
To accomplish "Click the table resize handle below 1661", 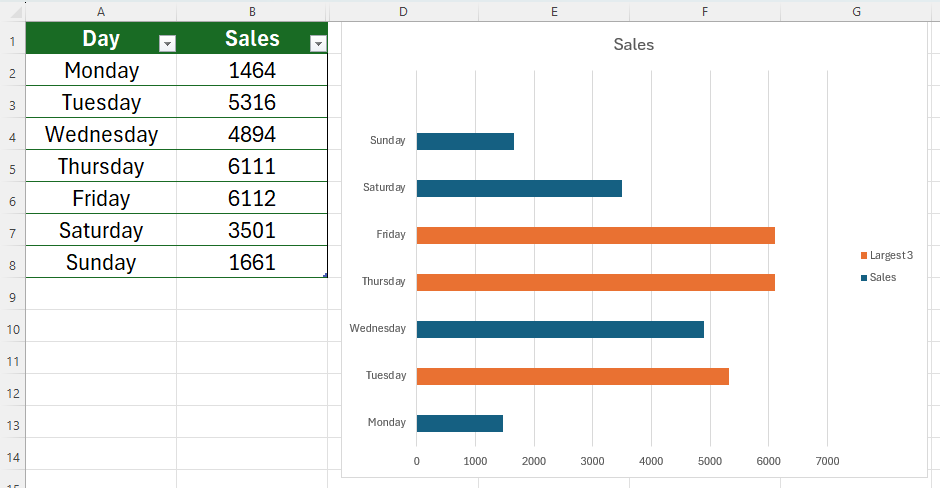I will 326,276.
